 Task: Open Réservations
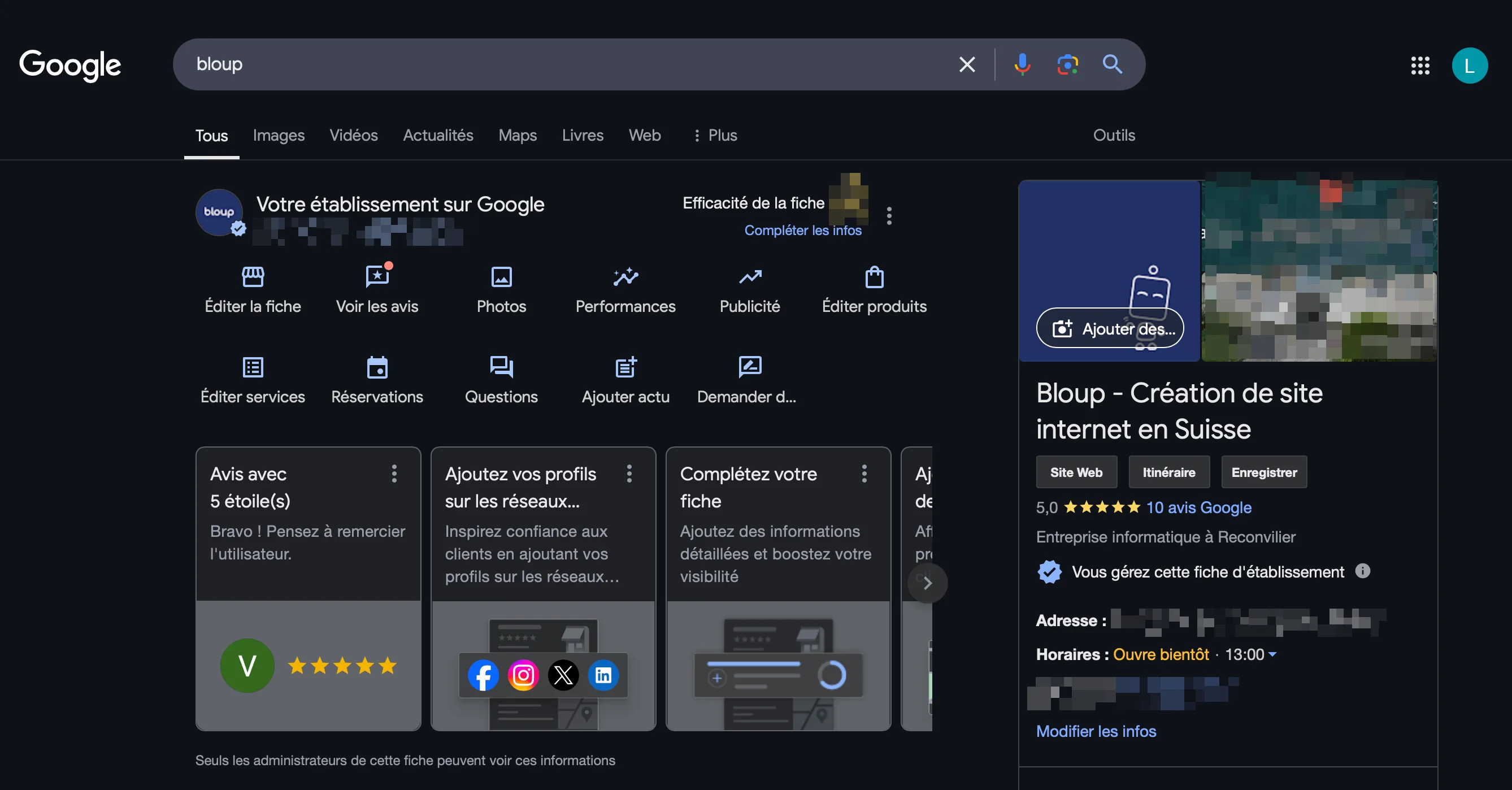tap(377, 380)
